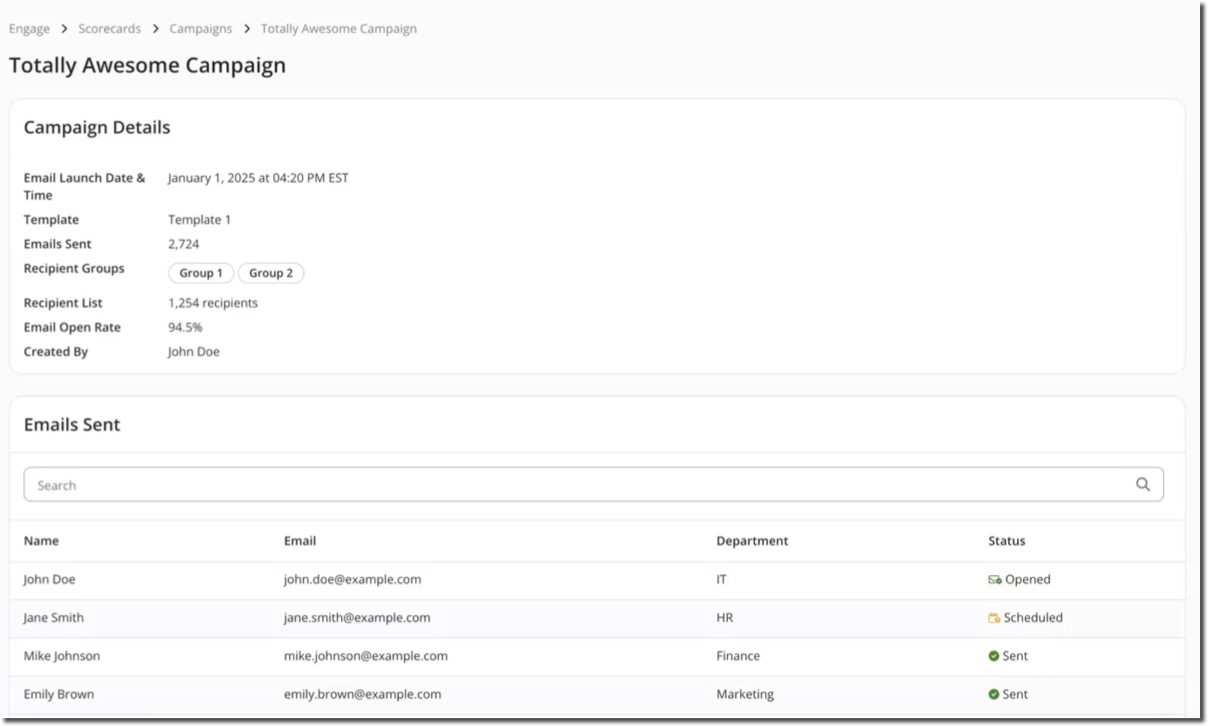Select the Group 2 recipient tag
Image resolution: width=1208 pixels, height=726 pixels.
[x=271, y=273]
